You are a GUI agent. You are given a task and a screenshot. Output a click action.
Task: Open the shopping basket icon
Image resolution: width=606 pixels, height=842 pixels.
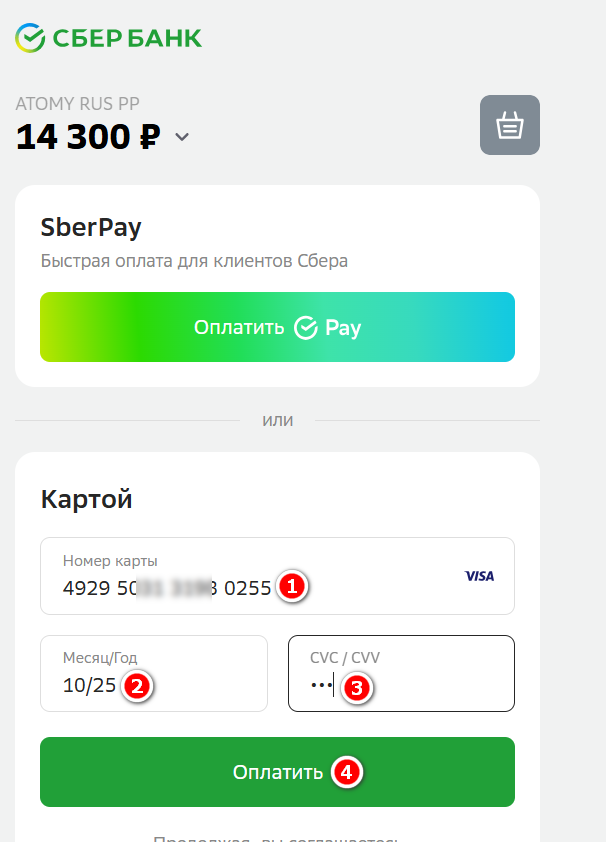tap(510, 125)
